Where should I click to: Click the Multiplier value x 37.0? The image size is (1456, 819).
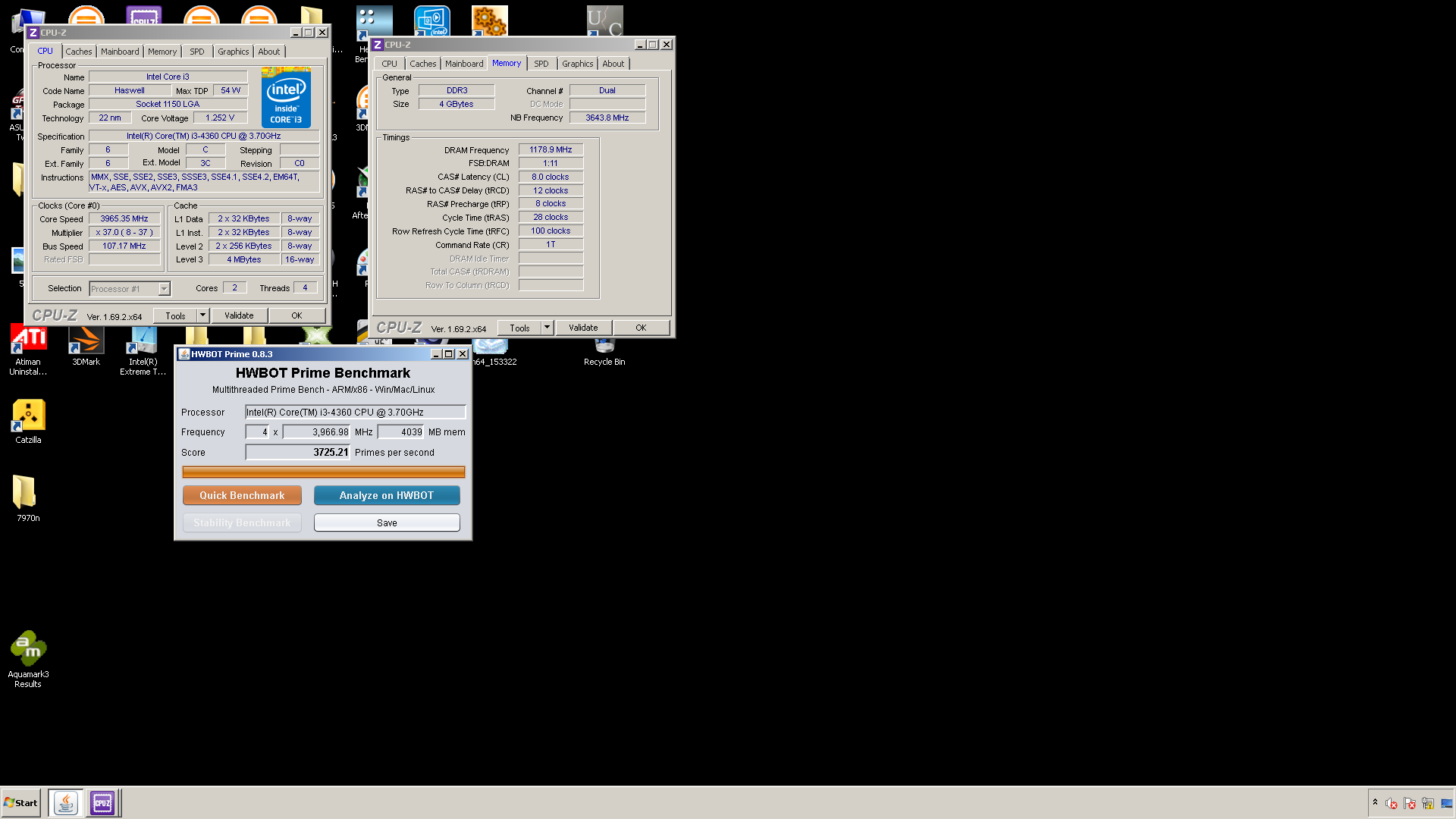click(124, 232)
